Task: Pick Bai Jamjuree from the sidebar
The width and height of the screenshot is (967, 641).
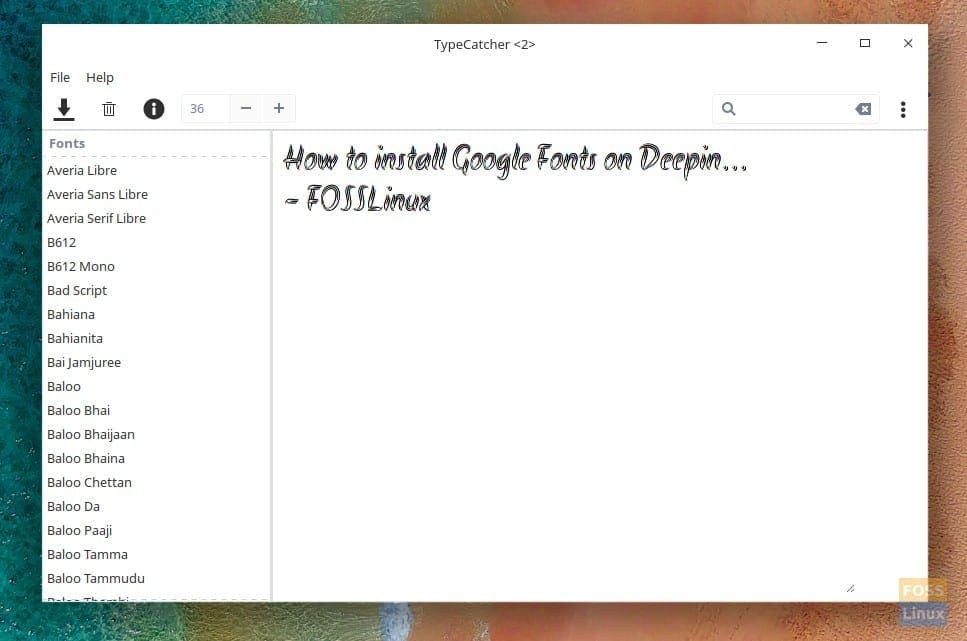Action: 84,362
